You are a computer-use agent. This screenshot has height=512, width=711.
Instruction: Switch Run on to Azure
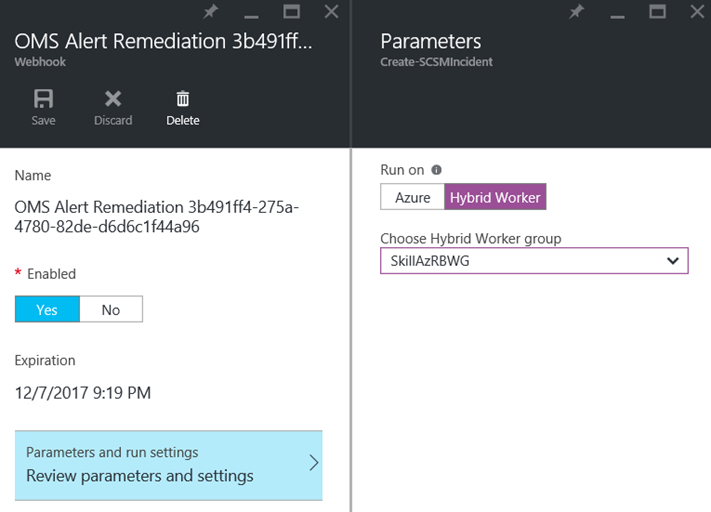pos(412,197)
